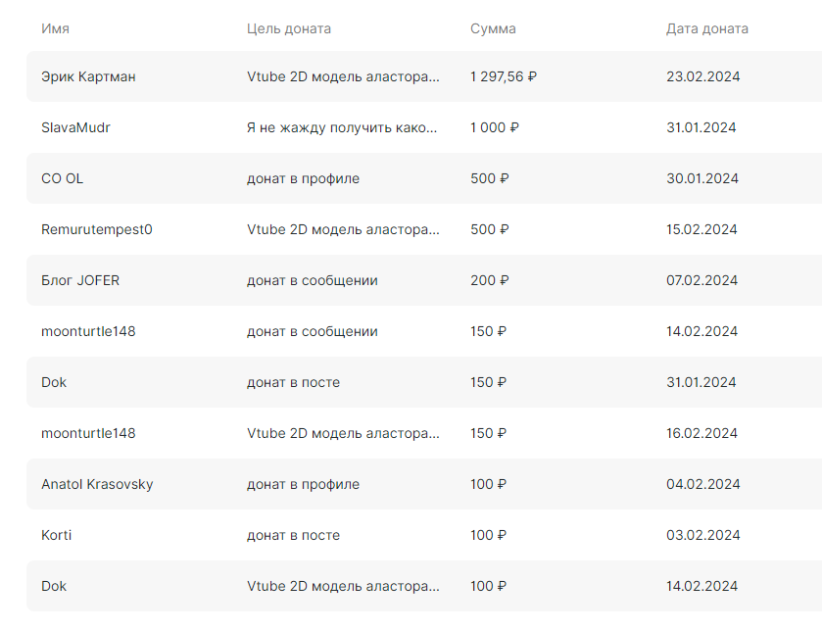The image size is (822, 630).
Task: Sort by the Сумма column header
Action: tap(493, 28)
